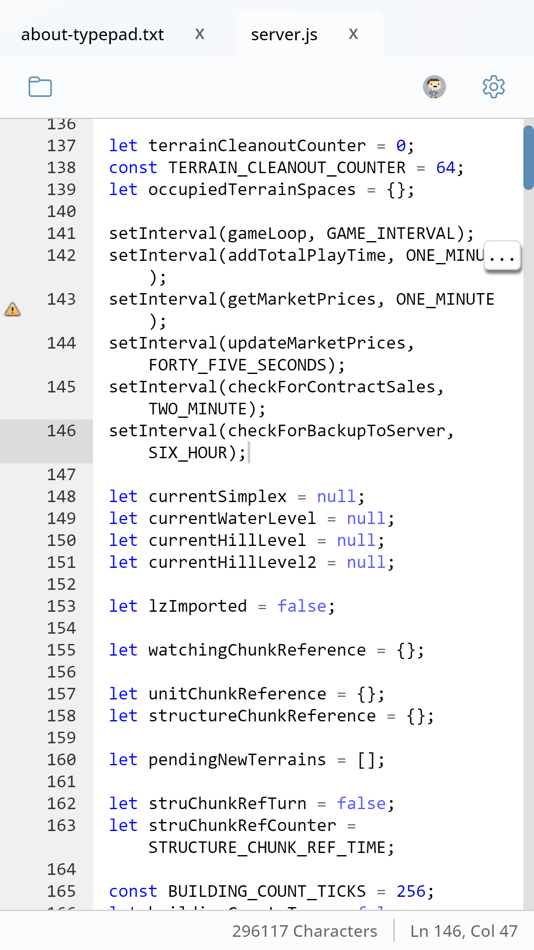534x950 pixels.
Task: Click FORTY_FIVE_SECONDS constant
Action: click(238, 365)
